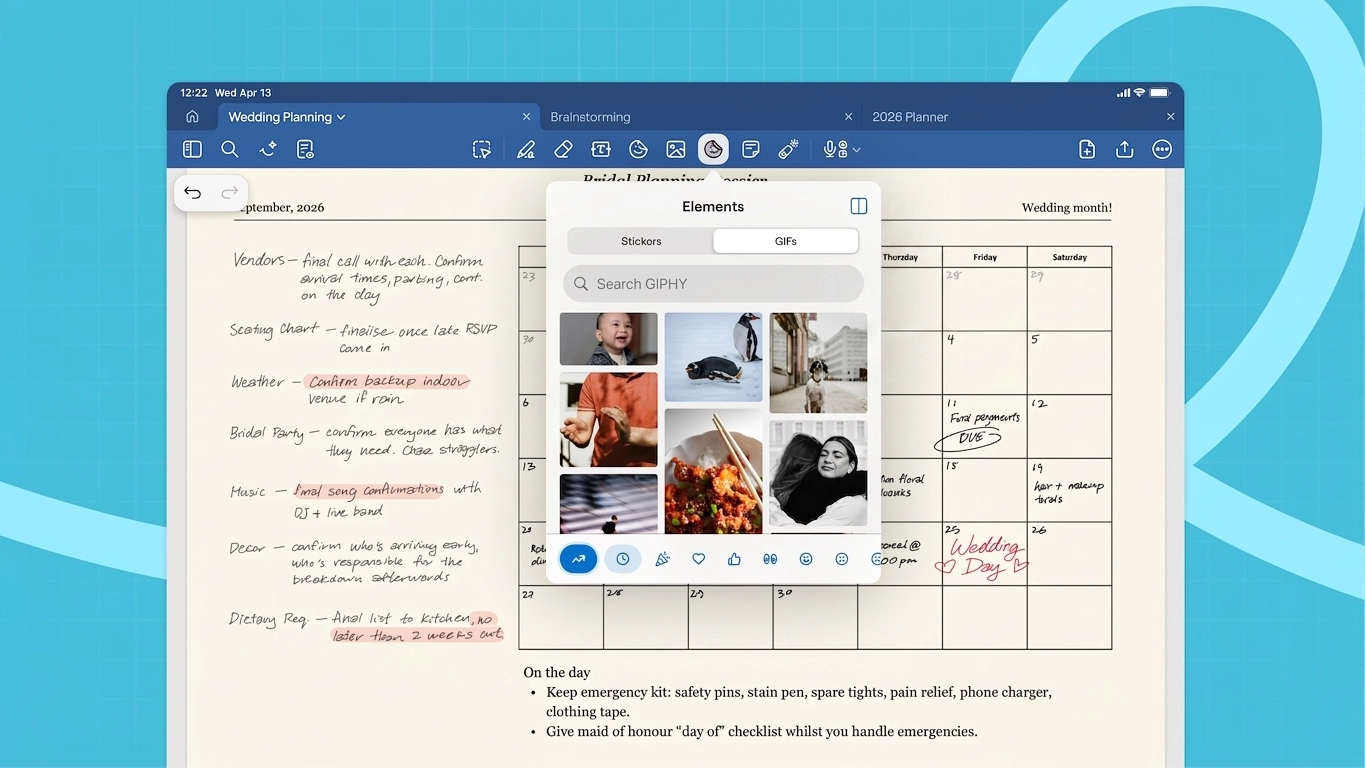The width and height of the screenshot is (1365, 768).
Task: Expand the microphone options chevron
Action: coord(857,150)
